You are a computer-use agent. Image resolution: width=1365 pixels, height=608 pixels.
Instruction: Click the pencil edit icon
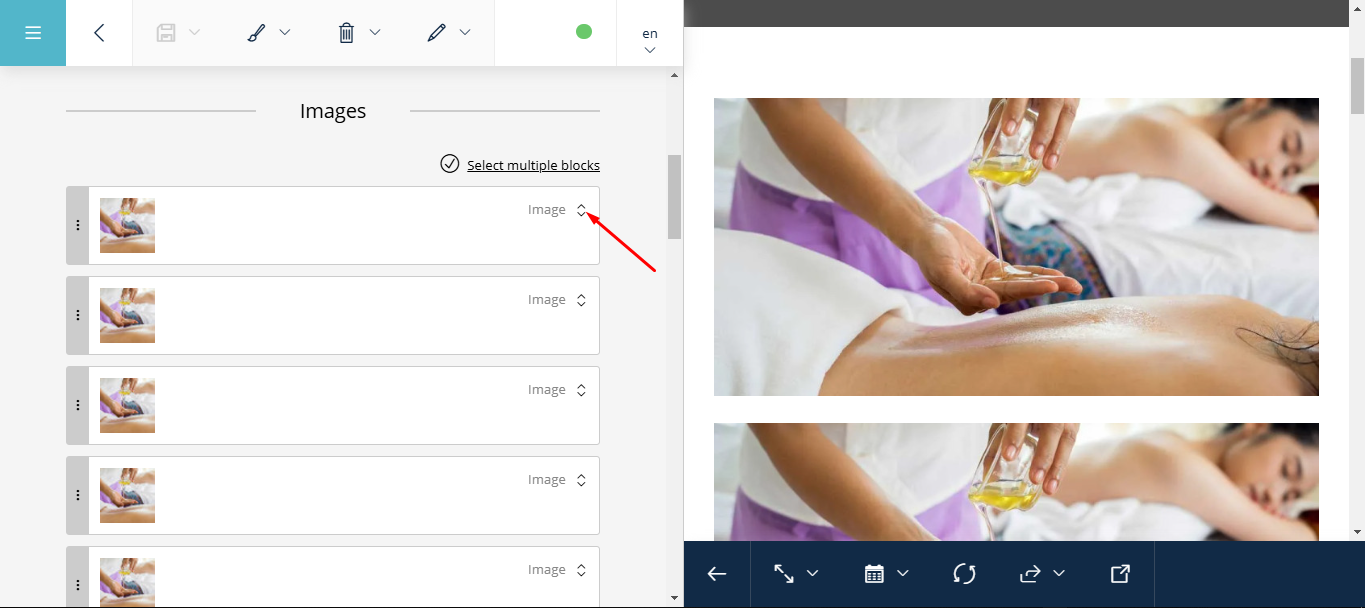pos(436,33)
